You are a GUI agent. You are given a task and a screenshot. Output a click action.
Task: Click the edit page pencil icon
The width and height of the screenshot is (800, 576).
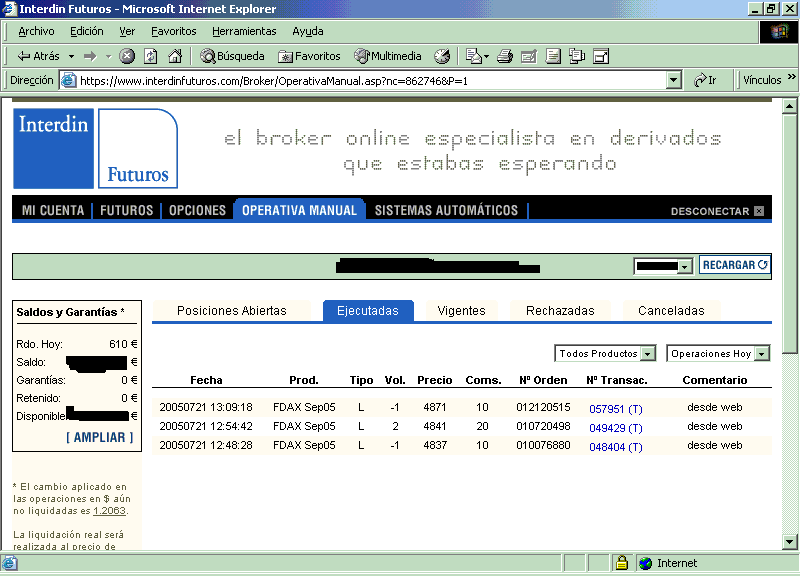(x=529, y=56)
